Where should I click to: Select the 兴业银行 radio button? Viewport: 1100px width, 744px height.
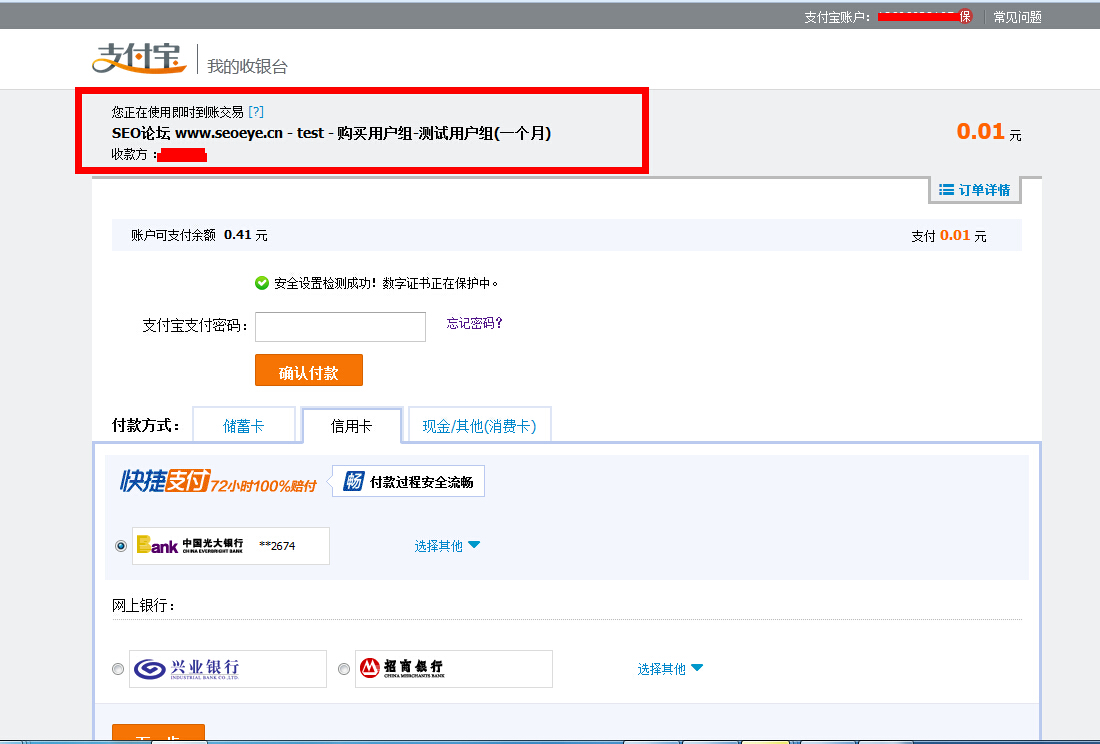tap(118, 669)
